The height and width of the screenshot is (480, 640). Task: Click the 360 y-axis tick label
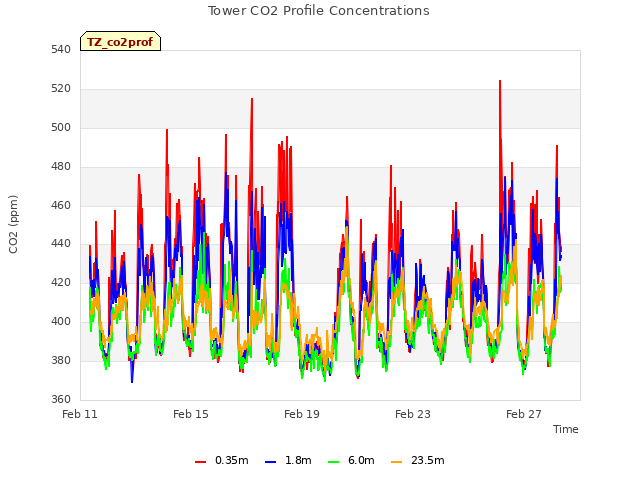point(61,399)
